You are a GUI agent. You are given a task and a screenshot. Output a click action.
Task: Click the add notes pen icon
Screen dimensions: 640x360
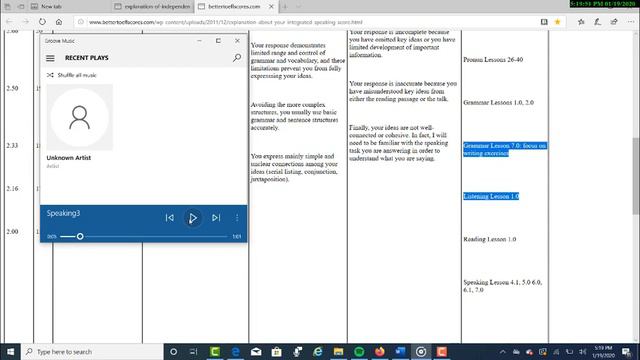598,22
